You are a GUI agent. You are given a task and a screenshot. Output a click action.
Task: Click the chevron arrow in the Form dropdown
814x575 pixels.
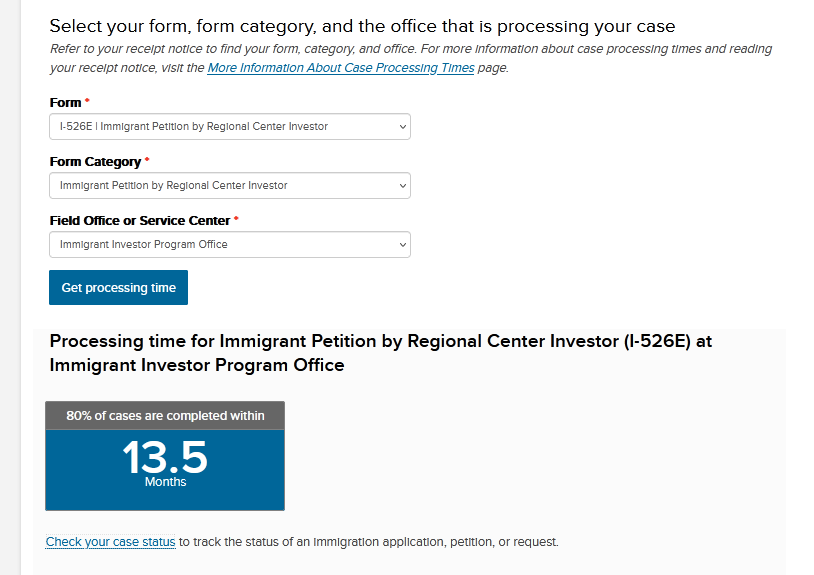coord(402,127)
